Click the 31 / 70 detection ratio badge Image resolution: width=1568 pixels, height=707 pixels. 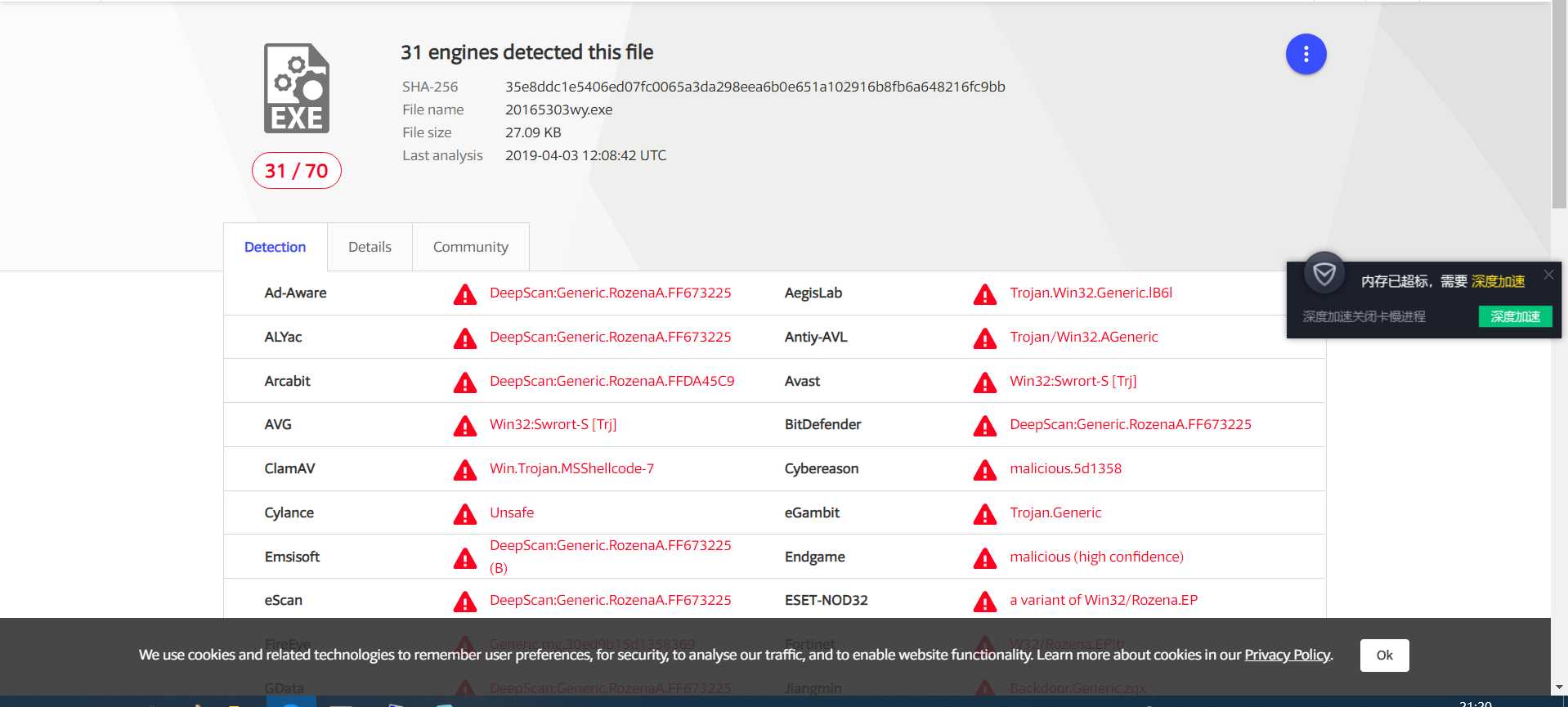[x=296, y=171]
